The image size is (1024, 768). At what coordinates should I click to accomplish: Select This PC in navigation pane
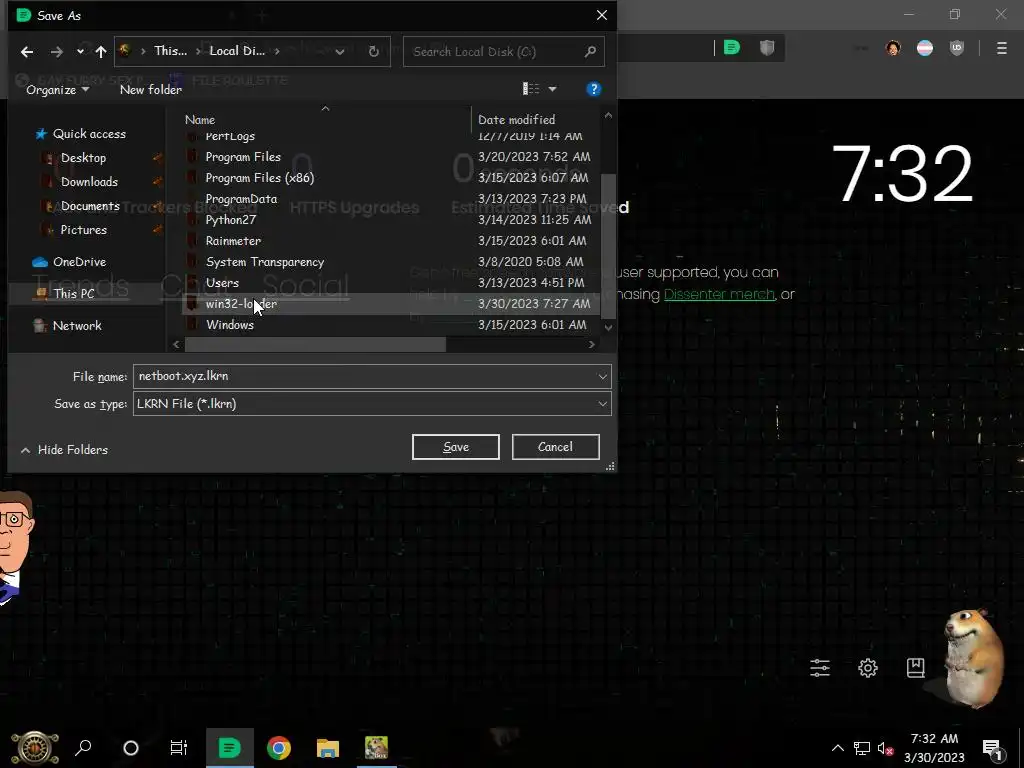(x=73, y=294)
